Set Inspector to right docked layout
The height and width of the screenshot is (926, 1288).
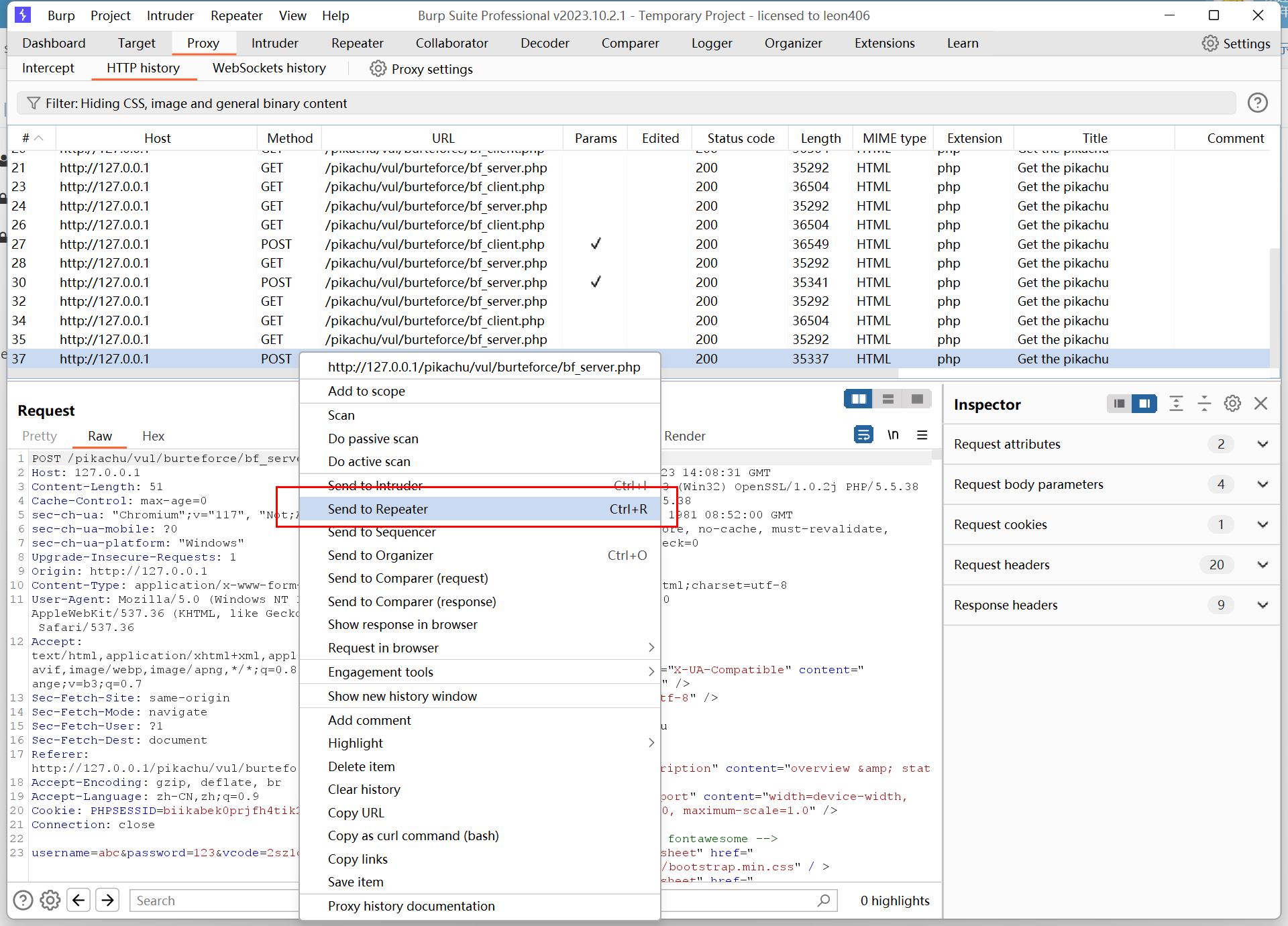pos(1144,404)
